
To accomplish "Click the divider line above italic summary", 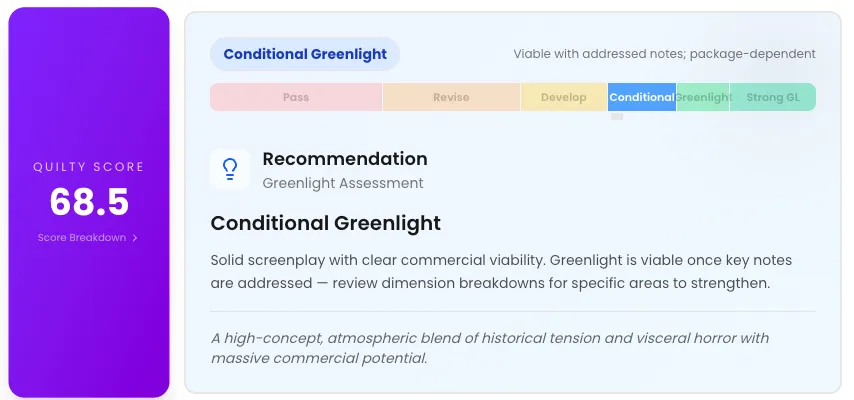I will [512, 311].
